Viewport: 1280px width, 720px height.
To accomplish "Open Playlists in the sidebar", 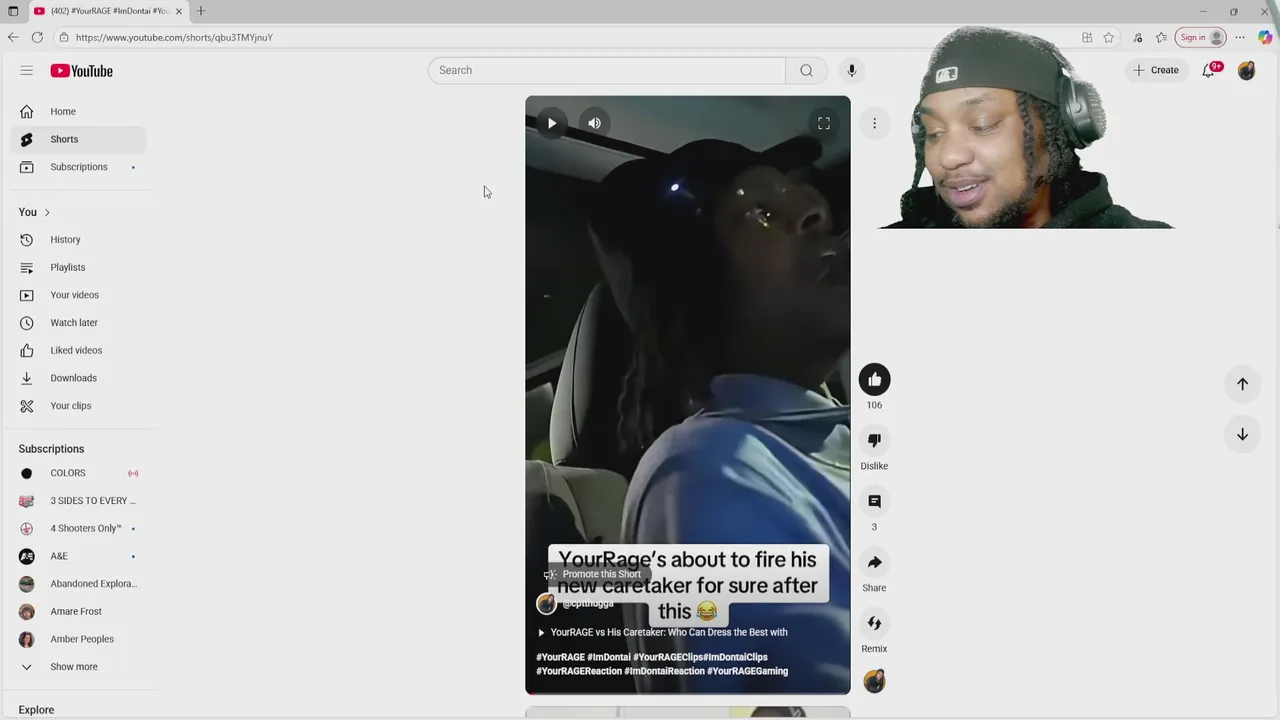I will click(x=79, y=267).
